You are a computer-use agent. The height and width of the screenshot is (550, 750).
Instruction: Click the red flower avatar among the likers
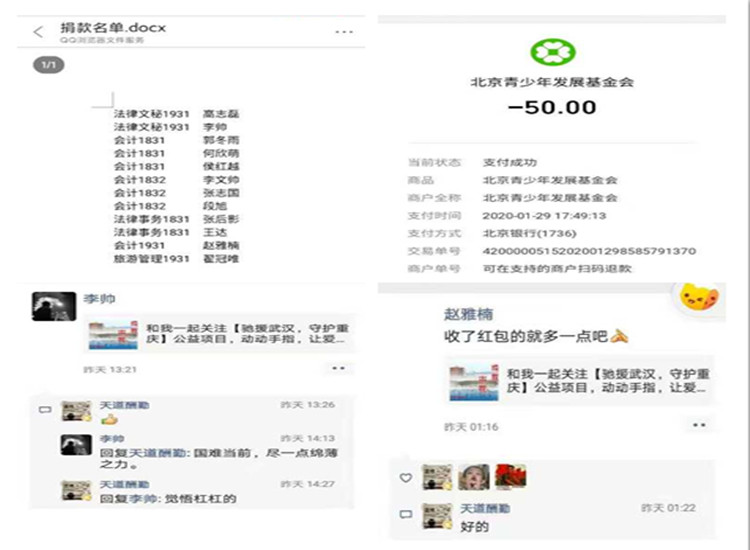click(511, 477)
